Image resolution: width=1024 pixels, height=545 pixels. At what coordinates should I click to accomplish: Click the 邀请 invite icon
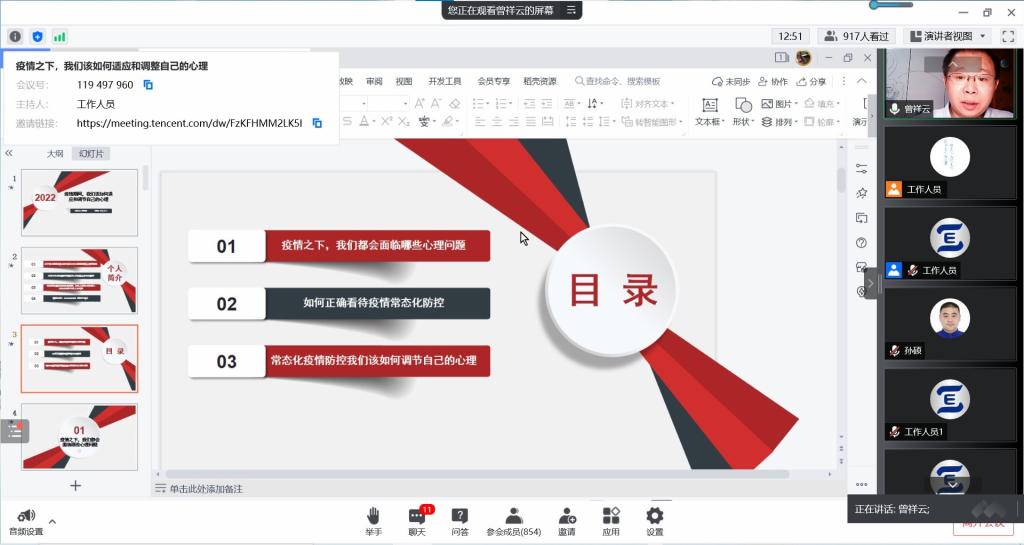pos(566,516)
